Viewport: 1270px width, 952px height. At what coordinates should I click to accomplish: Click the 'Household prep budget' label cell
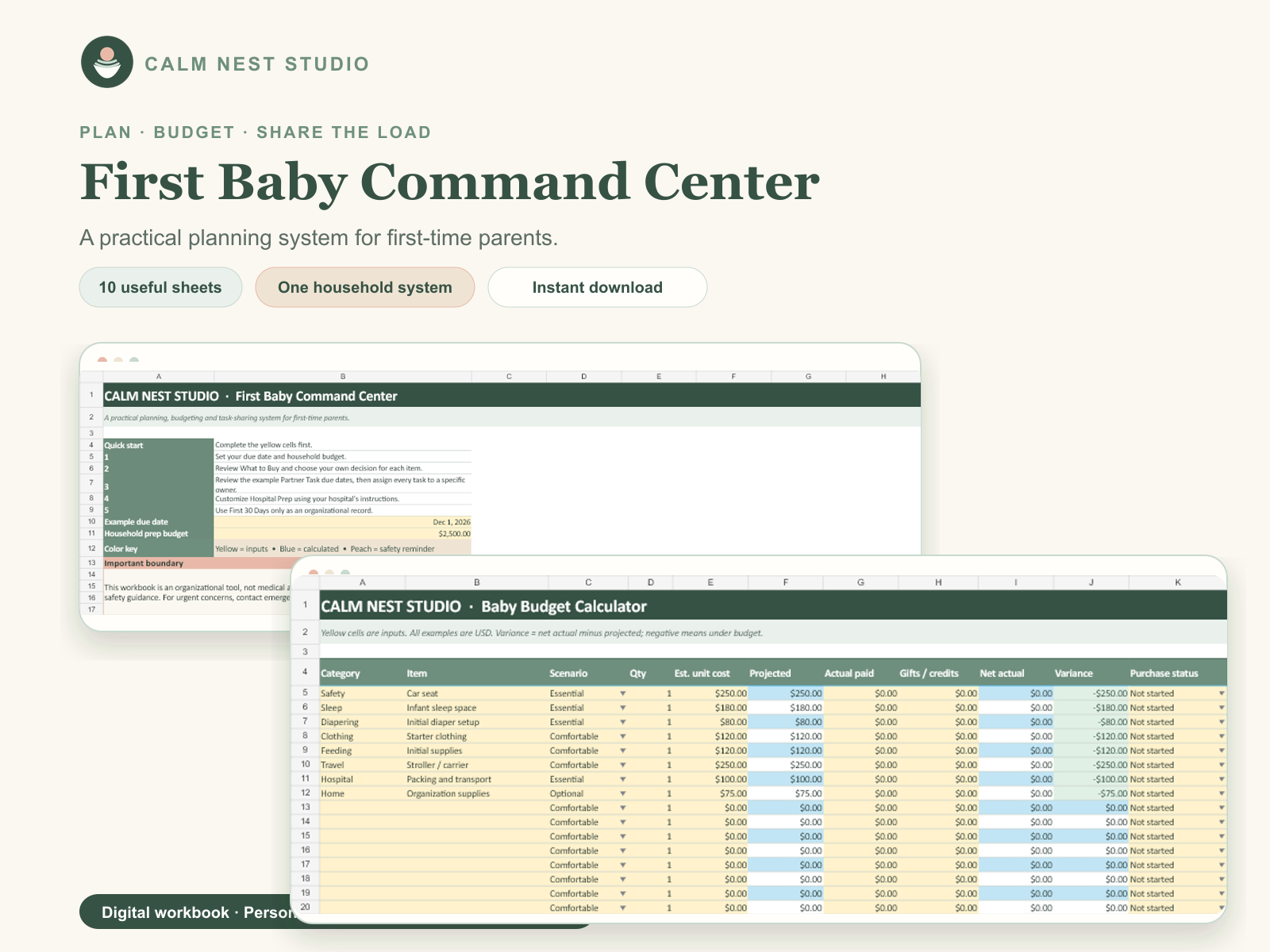click(158, 534)
